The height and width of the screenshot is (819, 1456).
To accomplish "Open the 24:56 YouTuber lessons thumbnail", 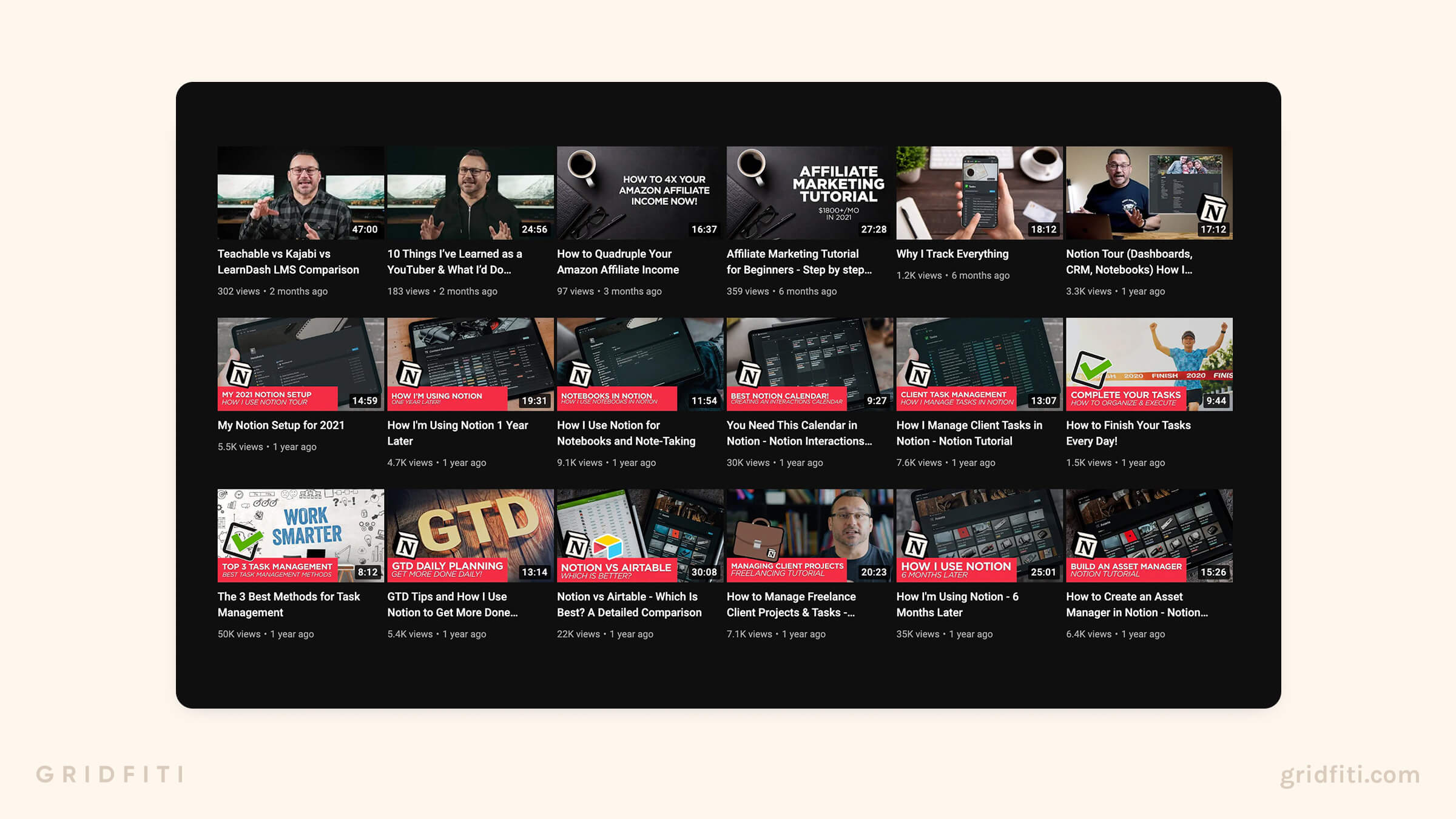I will coord(470,193).
